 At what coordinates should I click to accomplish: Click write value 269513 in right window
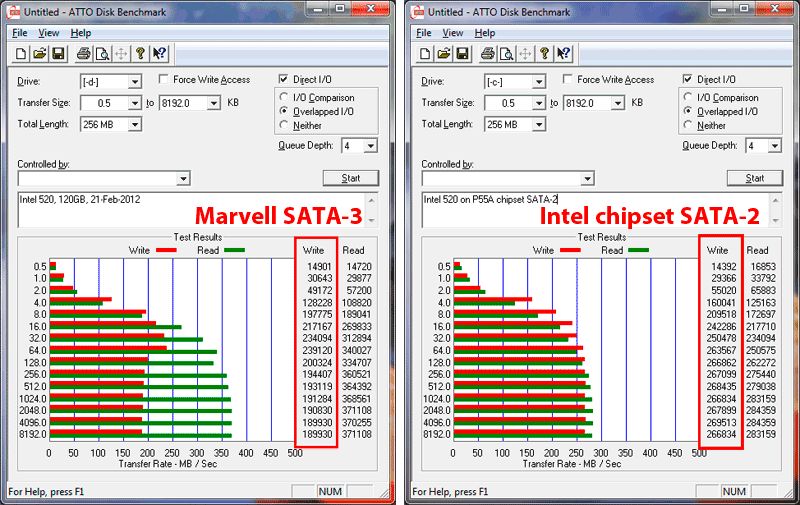point(721,423)
